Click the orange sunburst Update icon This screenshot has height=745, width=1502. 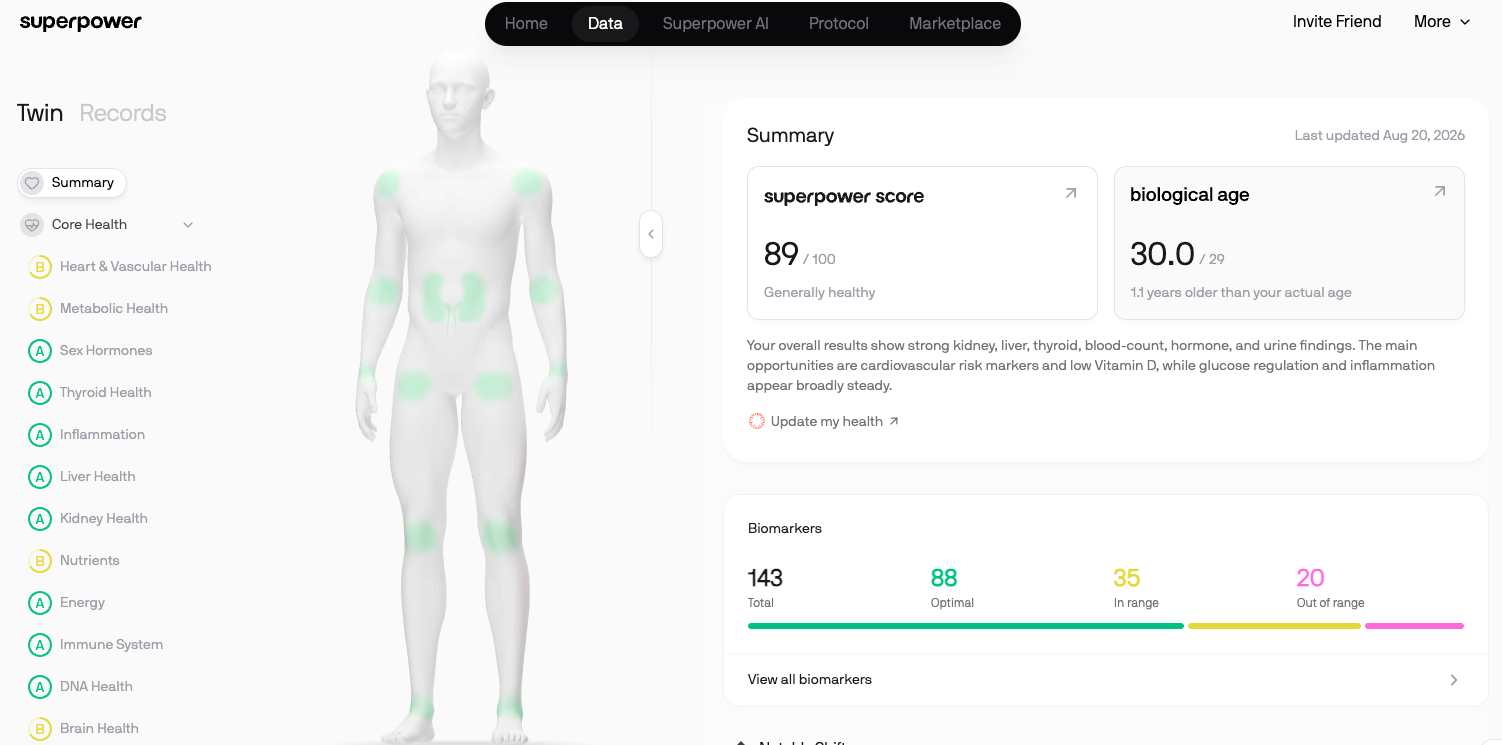(757, 422)
